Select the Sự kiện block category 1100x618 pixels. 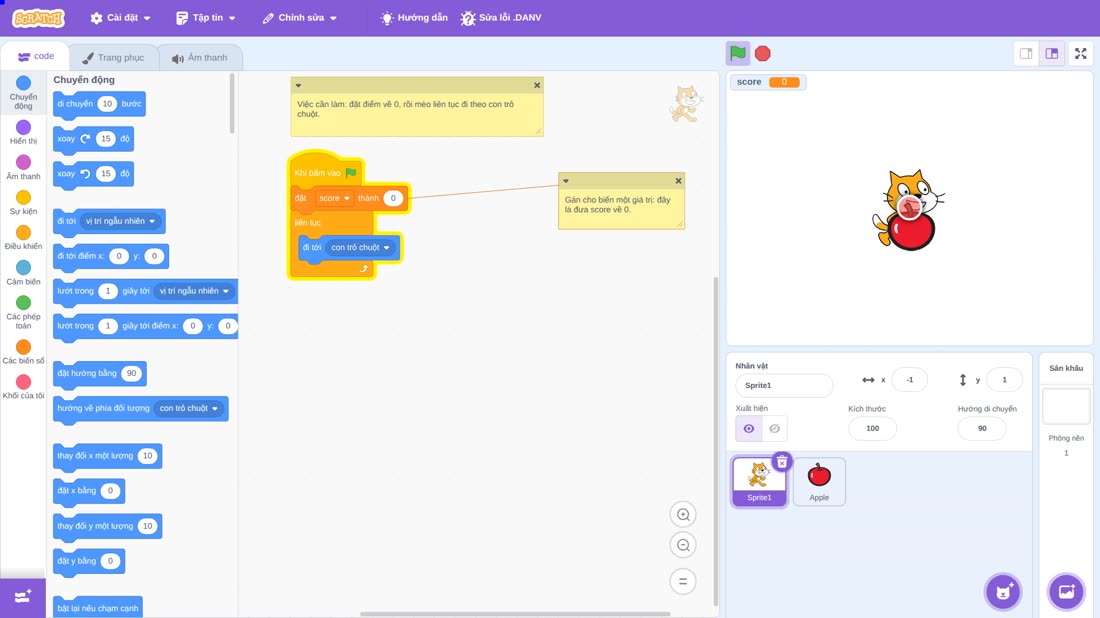tap(23, 202)
